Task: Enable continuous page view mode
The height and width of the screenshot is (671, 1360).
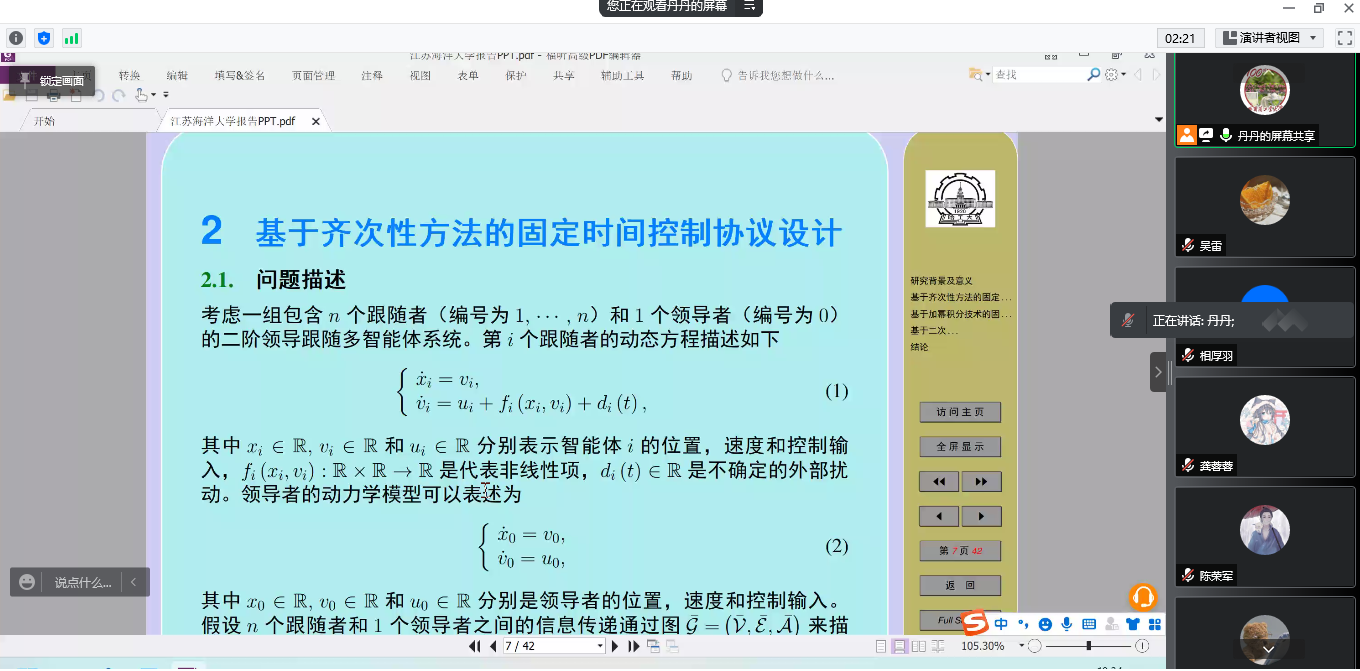Action: pos(899,647)
